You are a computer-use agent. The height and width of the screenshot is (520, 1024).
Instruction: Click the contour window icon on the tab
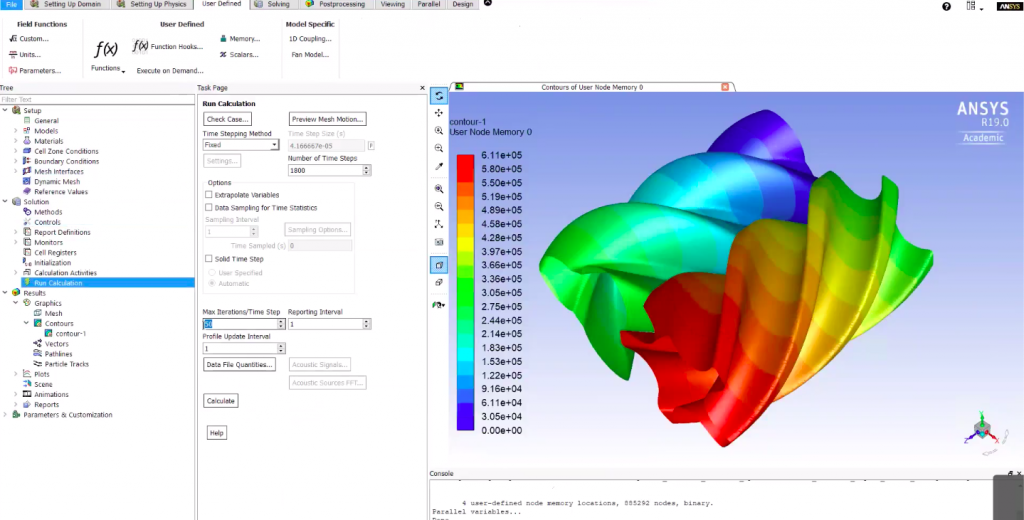pyautogui.click(x=459, y=87)
